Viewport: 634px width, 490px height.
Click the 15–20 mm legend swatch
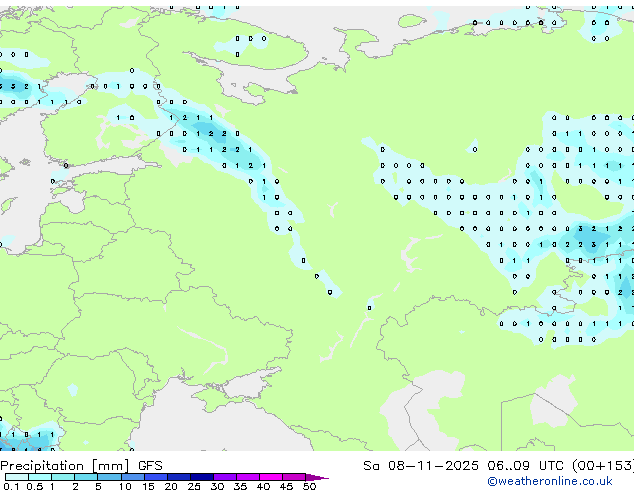156,477
